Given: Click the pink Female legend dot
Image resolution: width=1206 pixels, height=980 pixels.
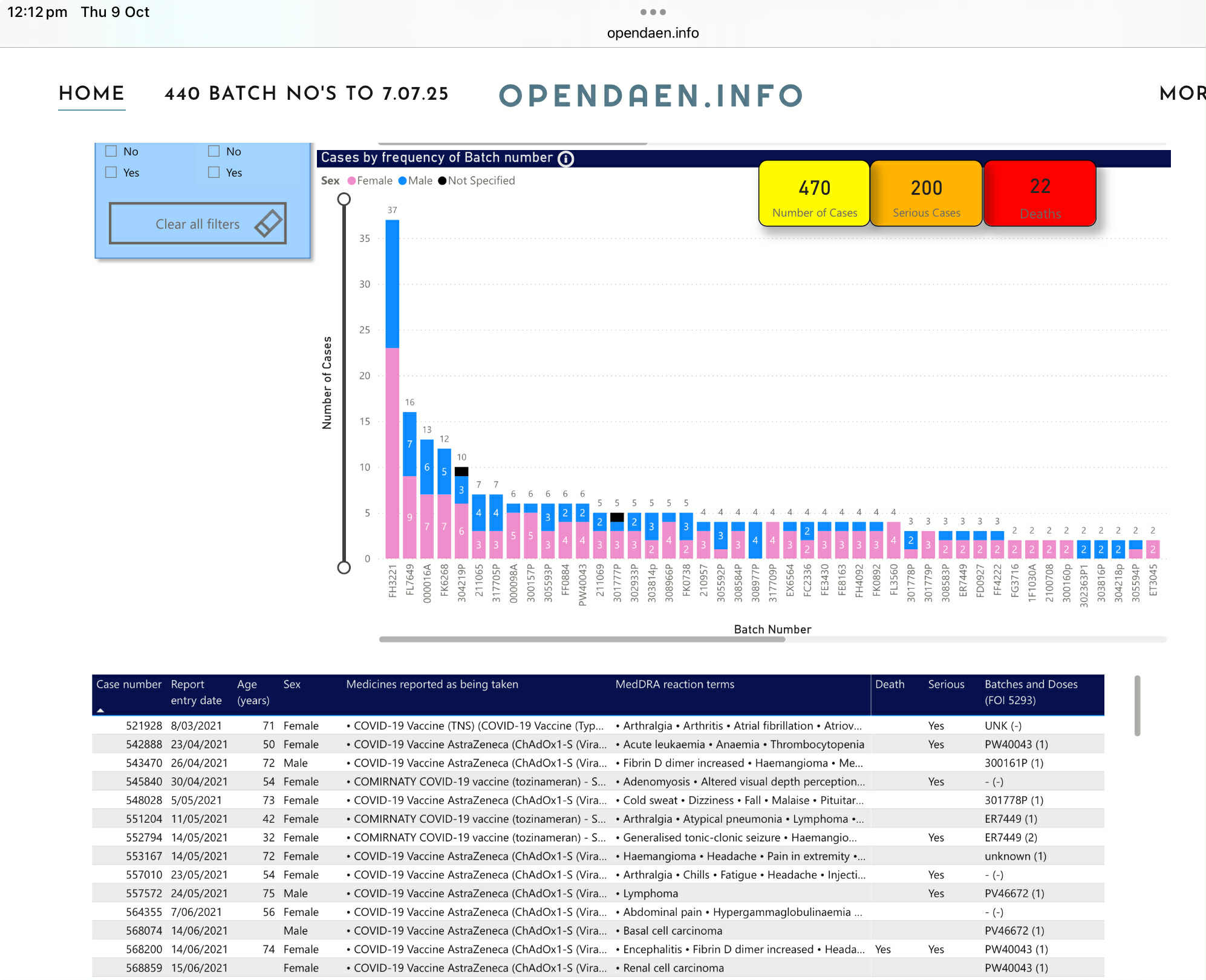Looking at the screenshot, I should pyautogui.click(x=351, y=181).
